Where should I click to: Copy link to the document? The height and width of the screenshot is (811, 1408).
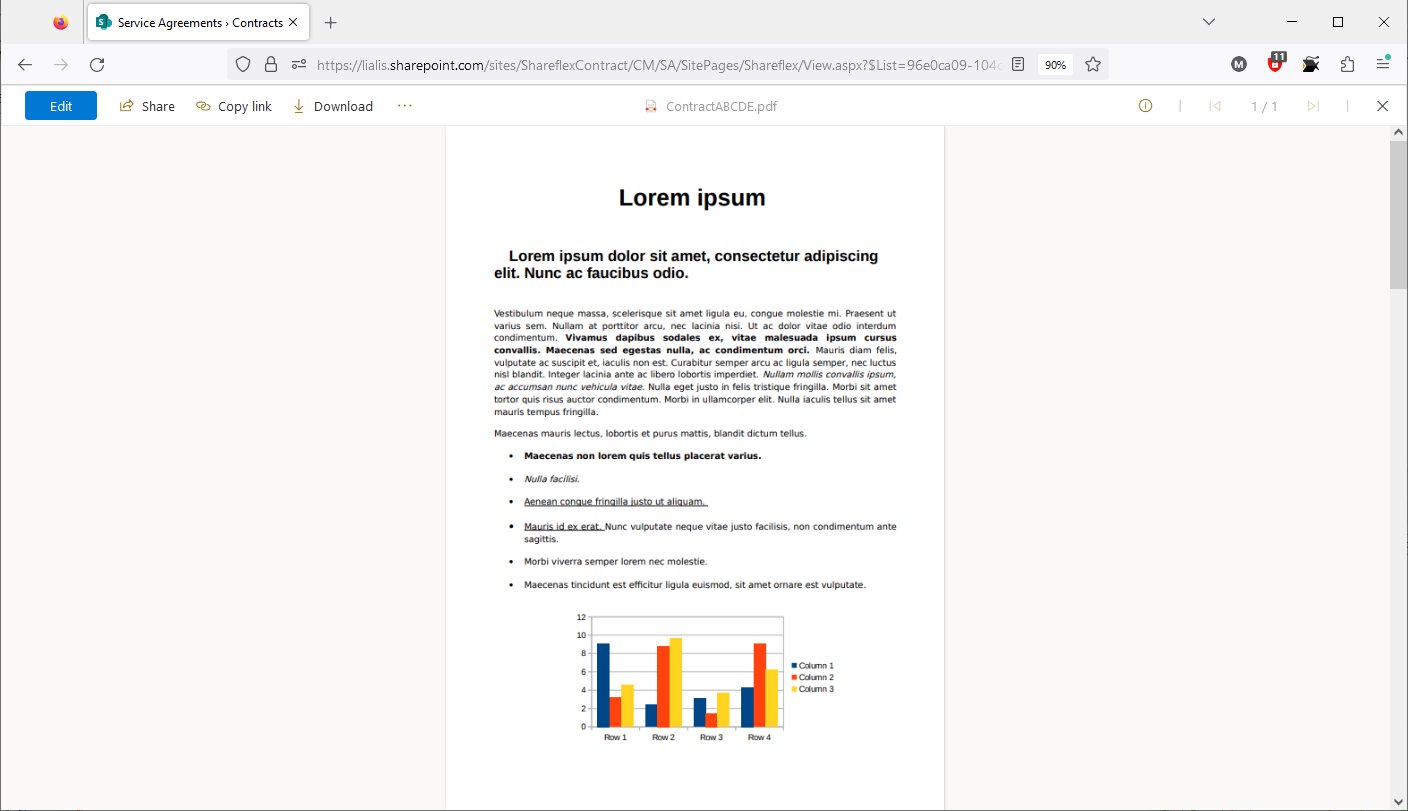(234, 106)
